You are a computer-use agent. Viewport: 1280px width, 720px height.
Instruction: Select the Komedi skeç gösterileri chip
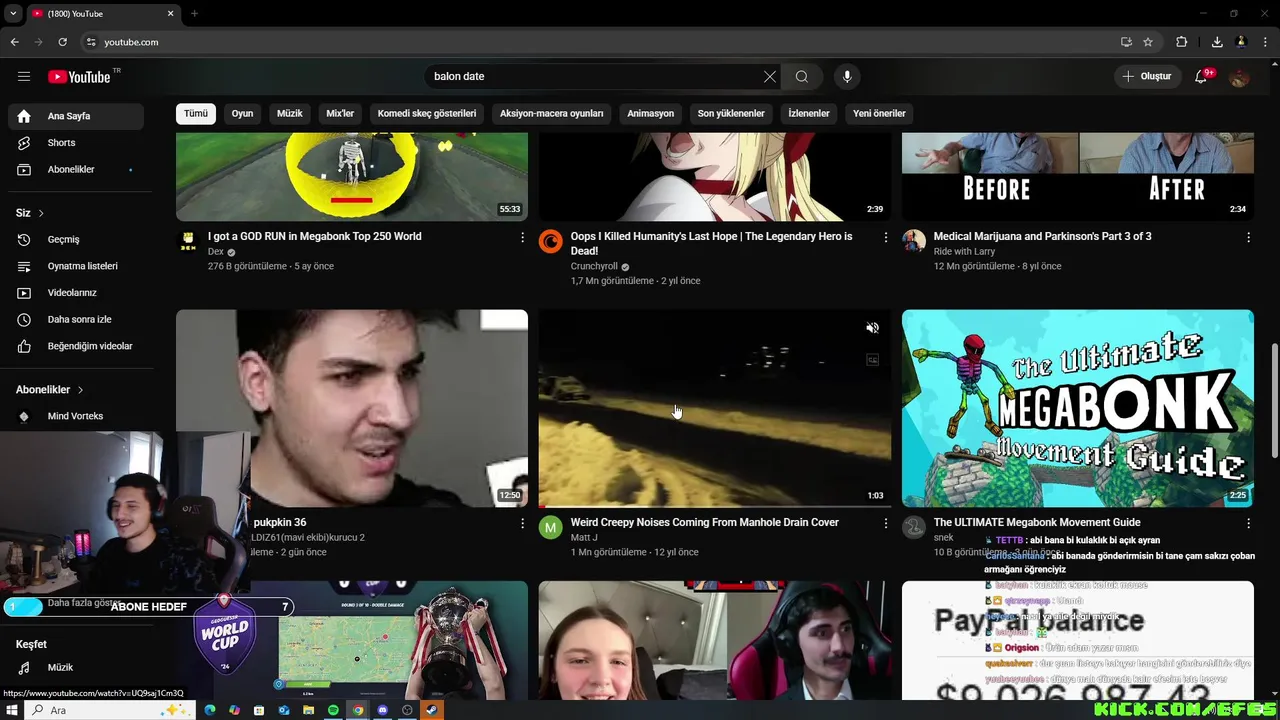(427, 113)
